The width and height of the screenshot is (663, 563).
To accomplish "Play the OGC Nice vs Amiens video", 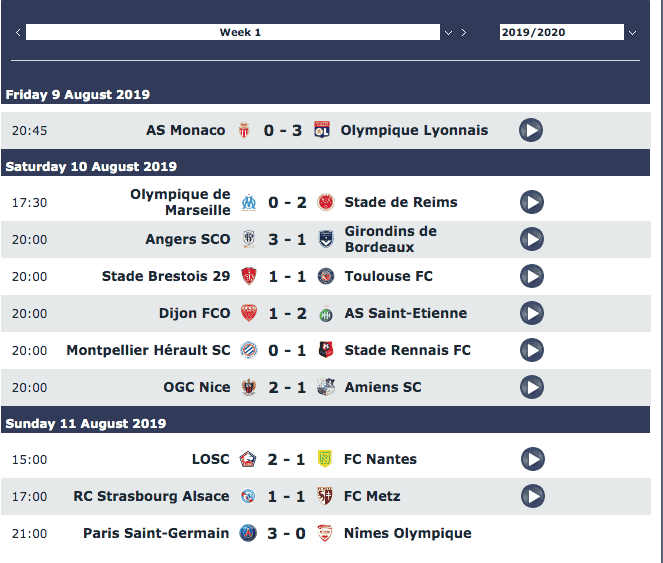I will [x=531, y=387].
